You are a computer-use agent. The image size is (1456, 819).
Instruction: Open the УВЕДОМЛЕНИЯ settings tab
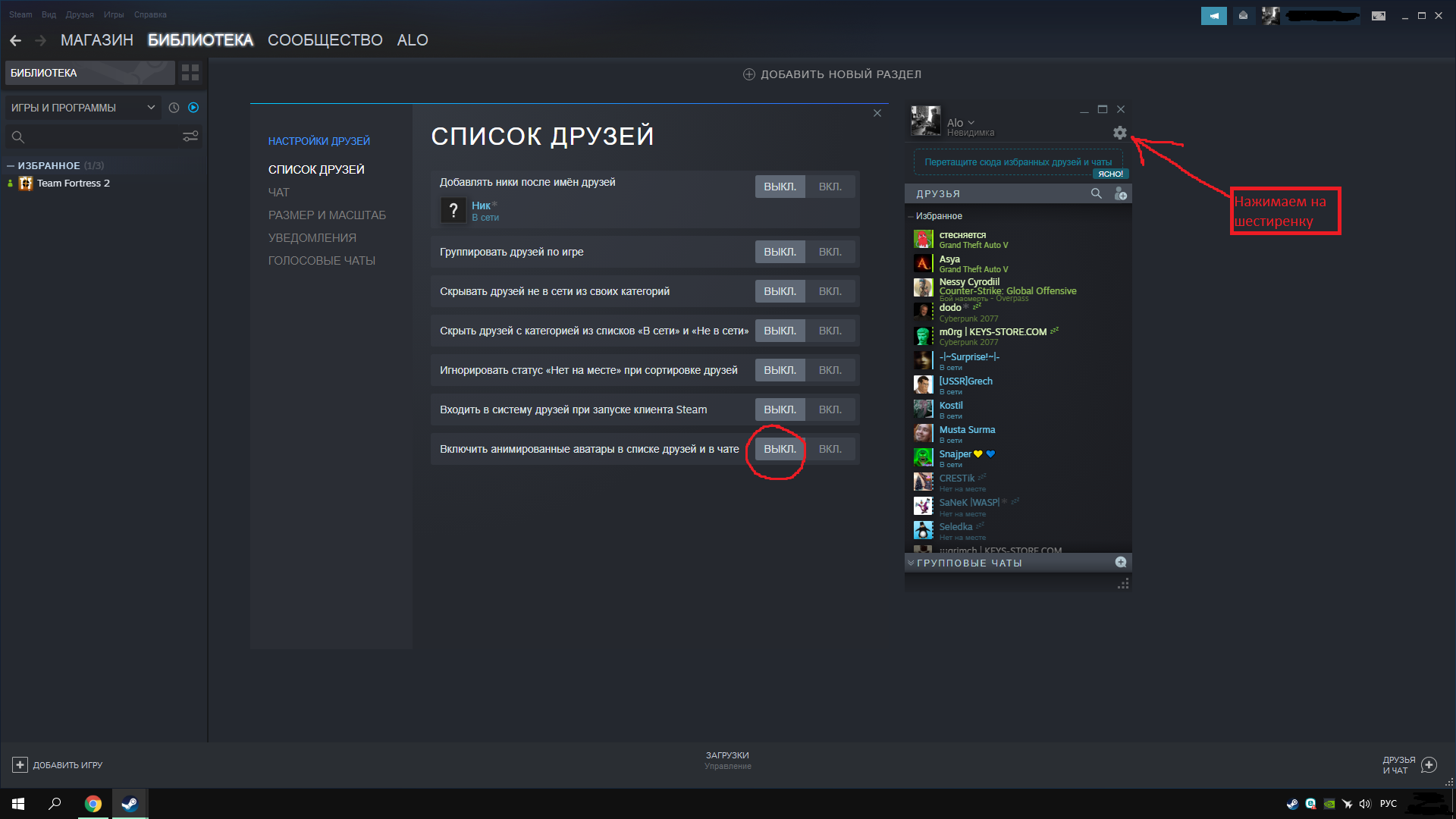coord(312,237)
